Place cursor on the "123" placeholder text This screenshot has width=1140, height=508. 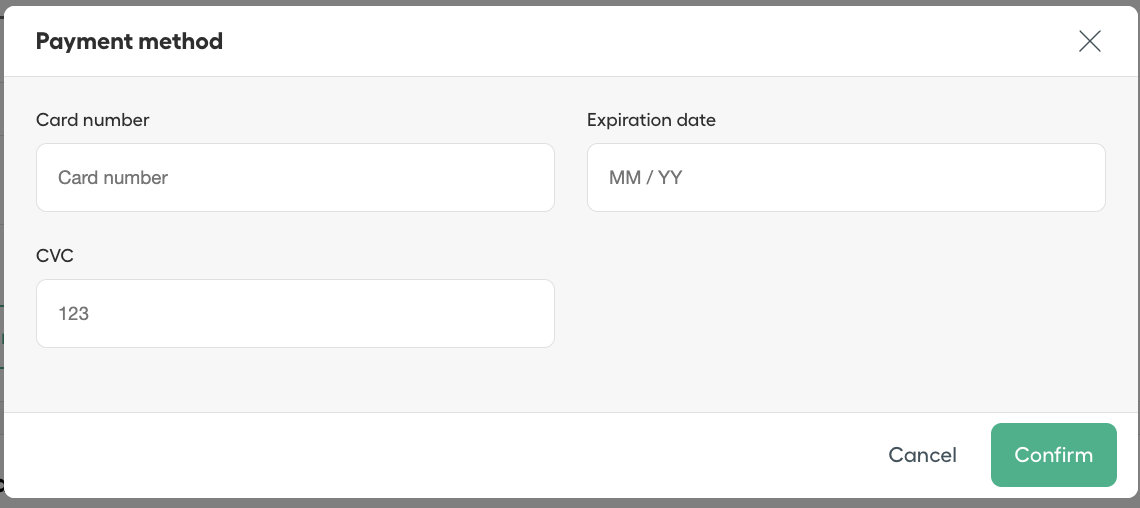(x=73, y=313)
